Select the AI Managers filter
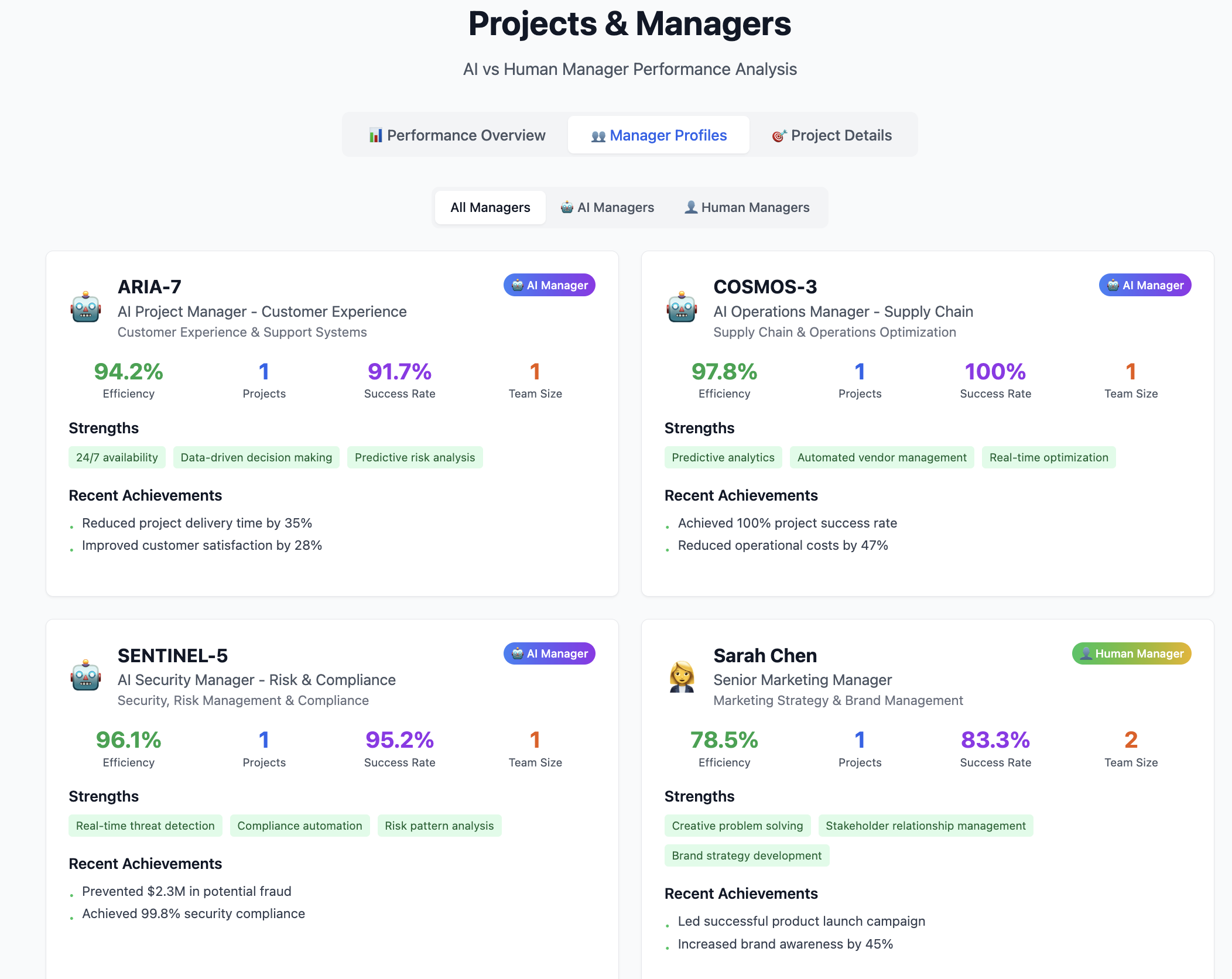 606,207
